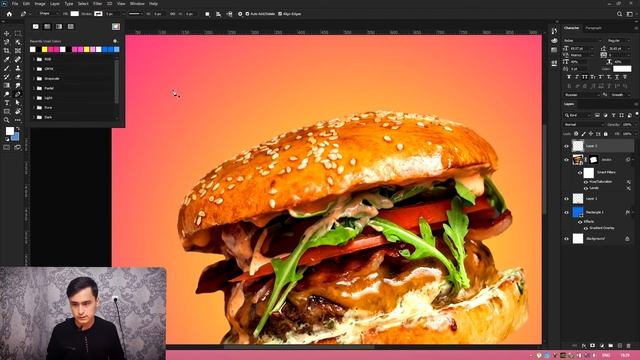Open the Window menu
This screenshot has width=640, height=360.
coord(137,4)
